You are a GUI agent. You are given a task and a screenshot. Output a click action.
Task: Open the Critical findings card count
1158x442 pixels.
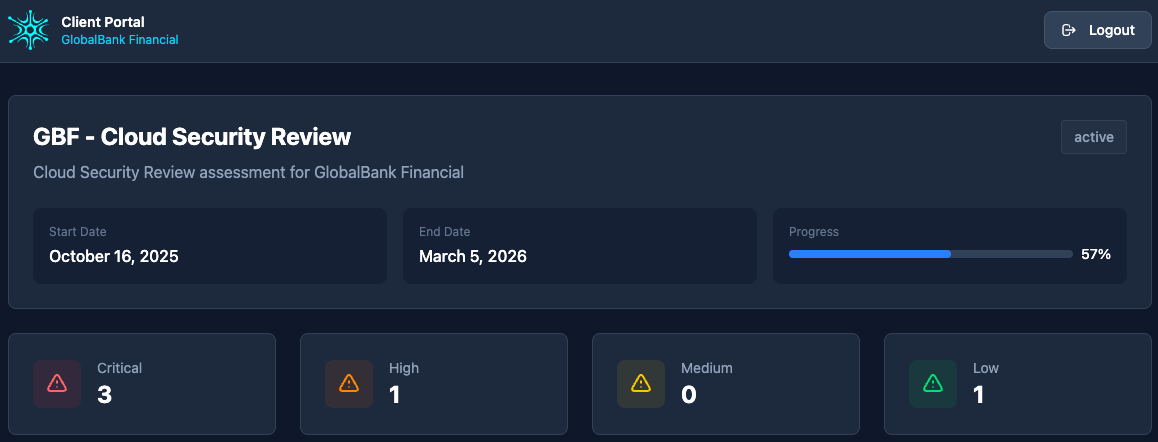click(x=105, y=395)
